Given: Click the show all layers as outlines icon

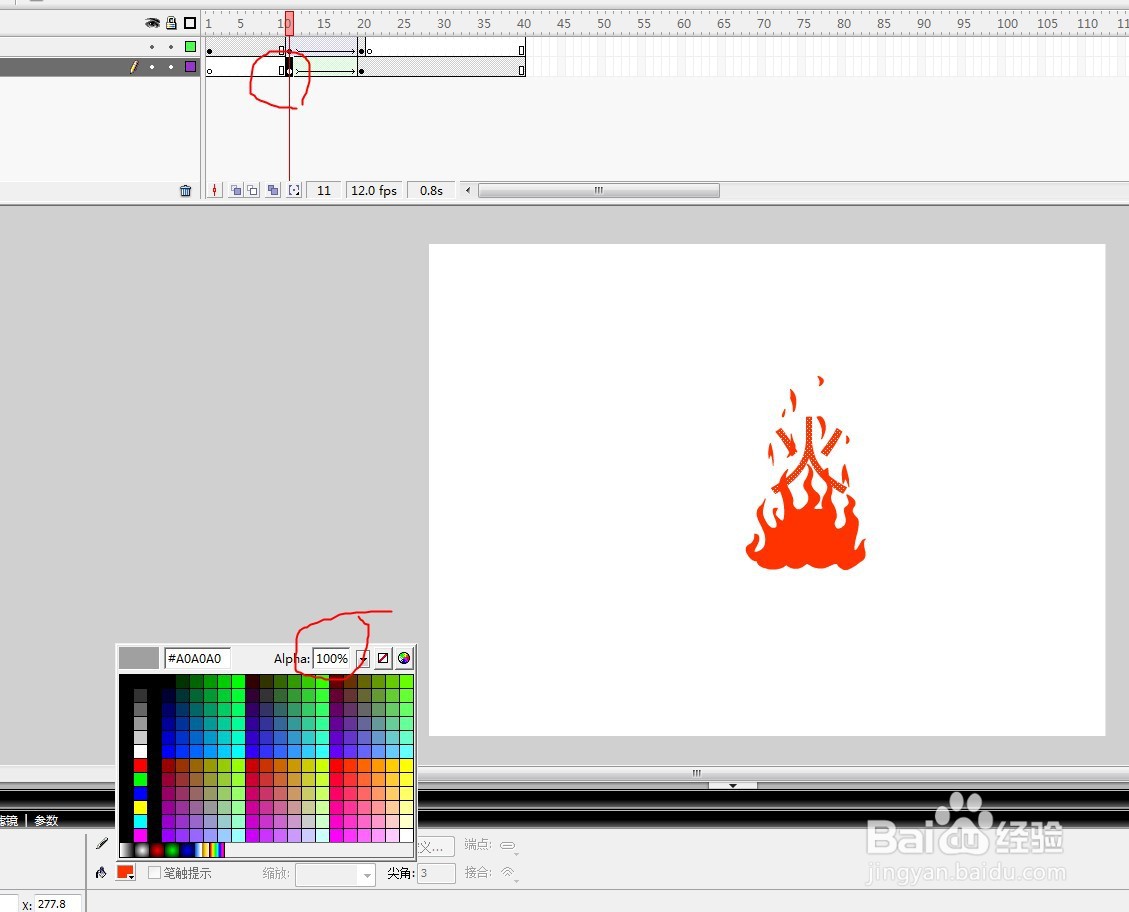Looking at the screenshot, I should [x=190, y=23].
